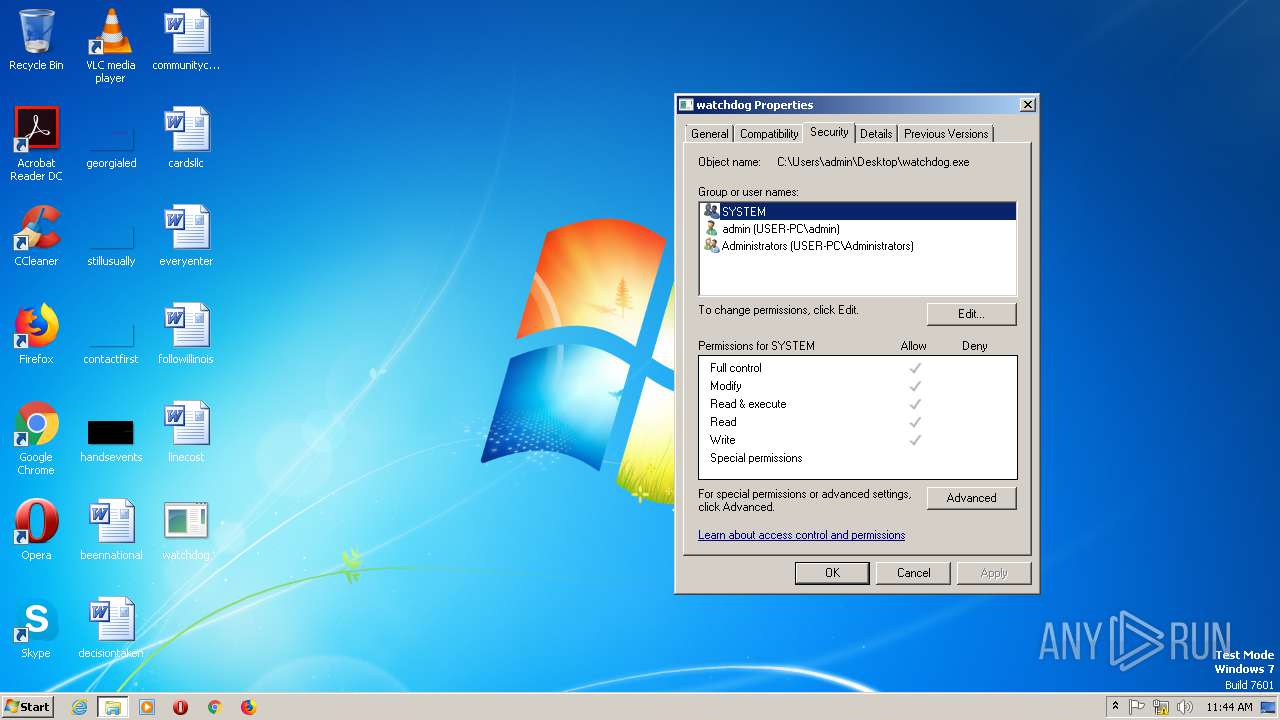This screenshot has height=720, width=1280.
Task: Open the decisiontaken Word document
Action: click(x=111, y=628)
